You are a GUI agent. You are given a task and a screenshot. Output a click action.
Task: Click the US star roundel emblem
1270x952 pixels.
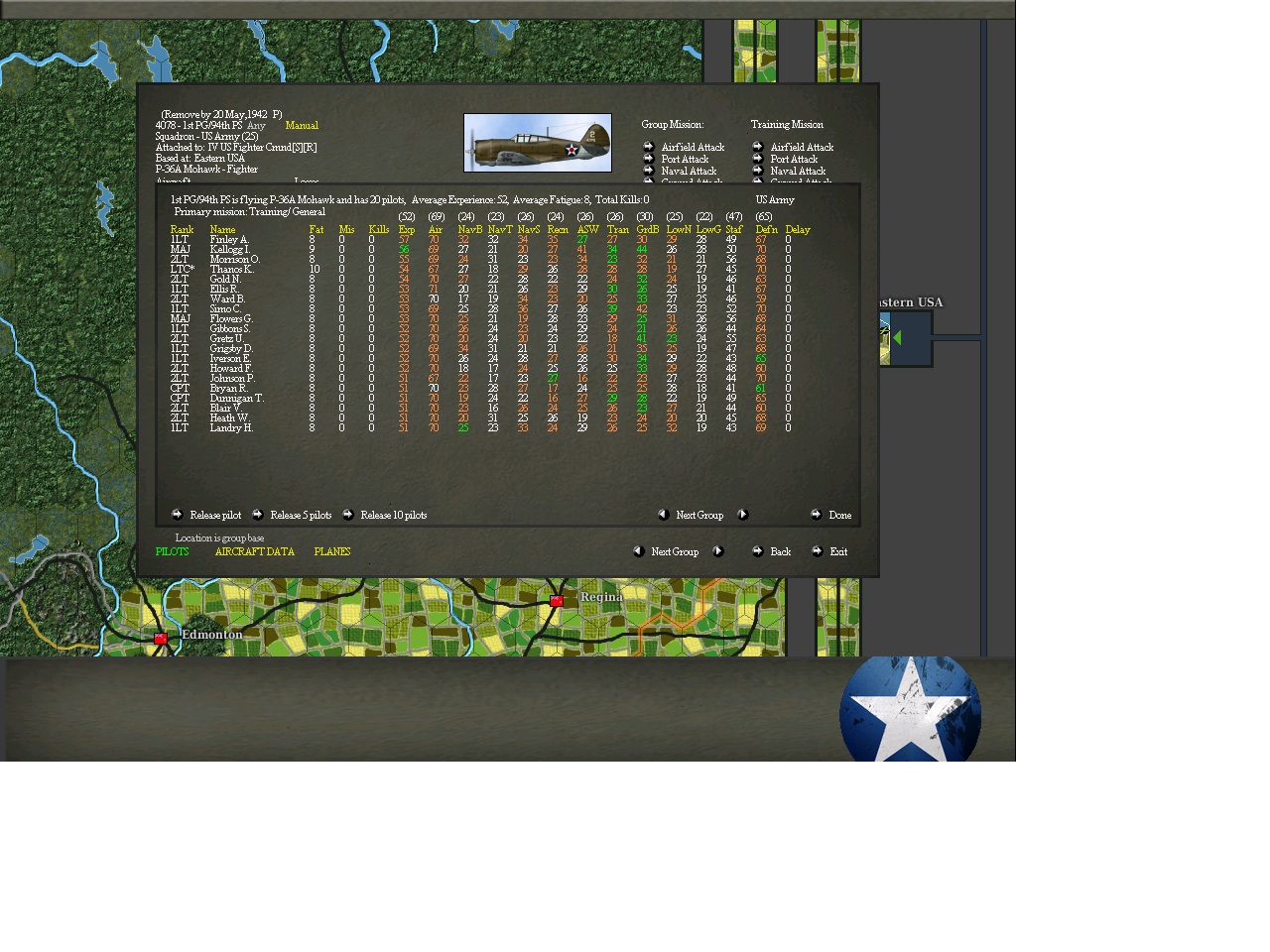(x=910, y=708)
